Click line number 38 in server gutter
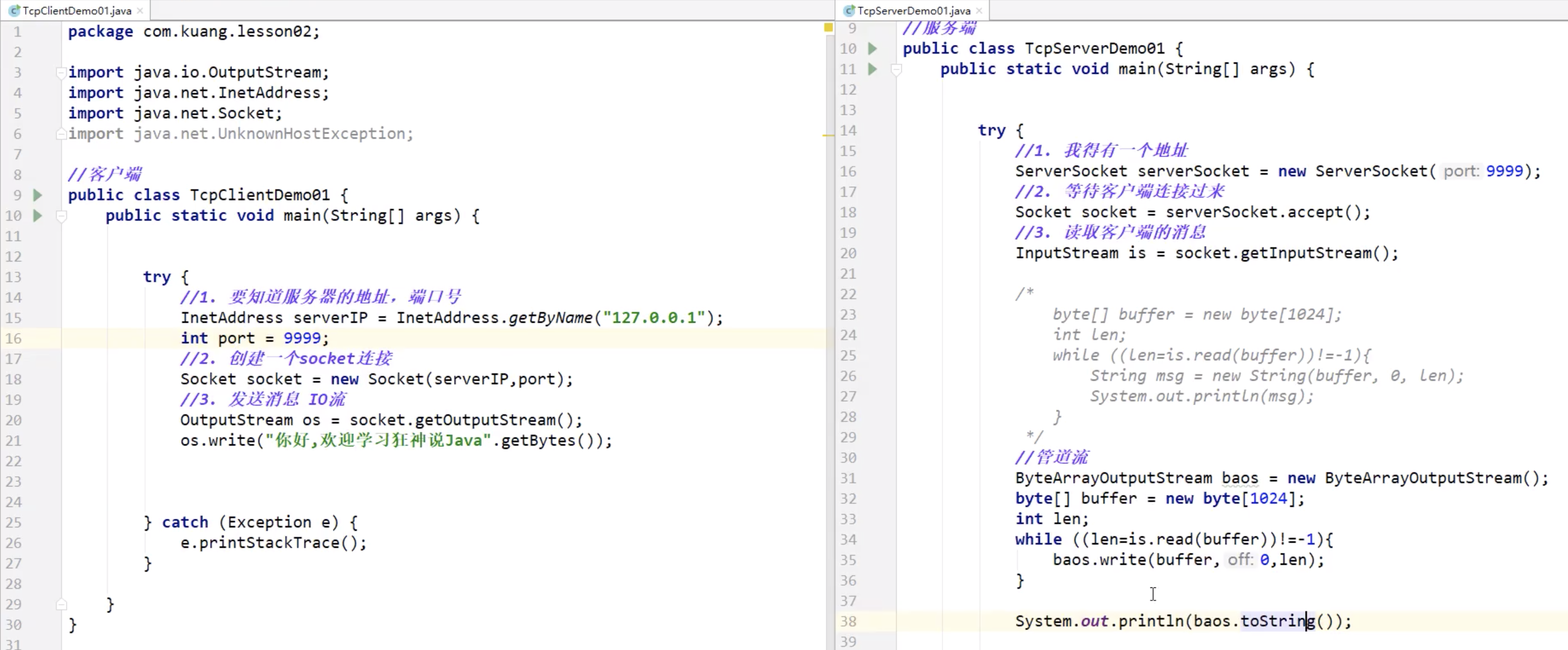This screenshot has width=1568, height=650. (848, 622)
